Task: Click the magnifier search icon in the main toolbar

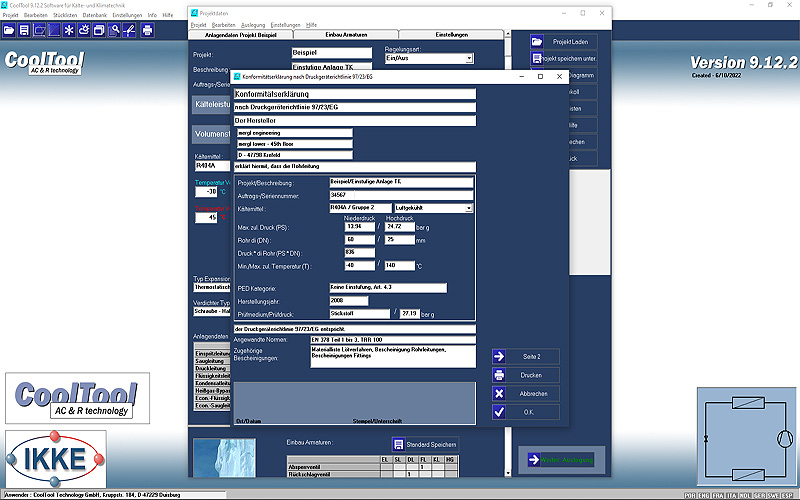Action: tap(115, 30)
